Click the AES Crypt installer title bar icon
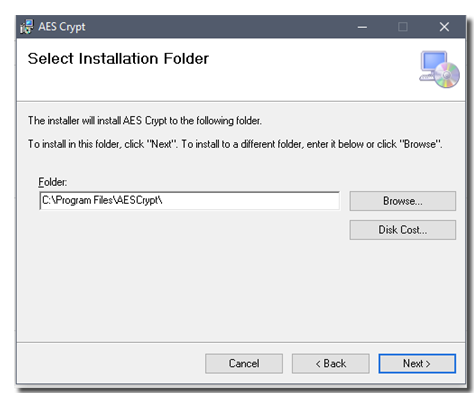The height and width of the screenshot is (393, 474). pyautogui.click(x=27, y=27)
